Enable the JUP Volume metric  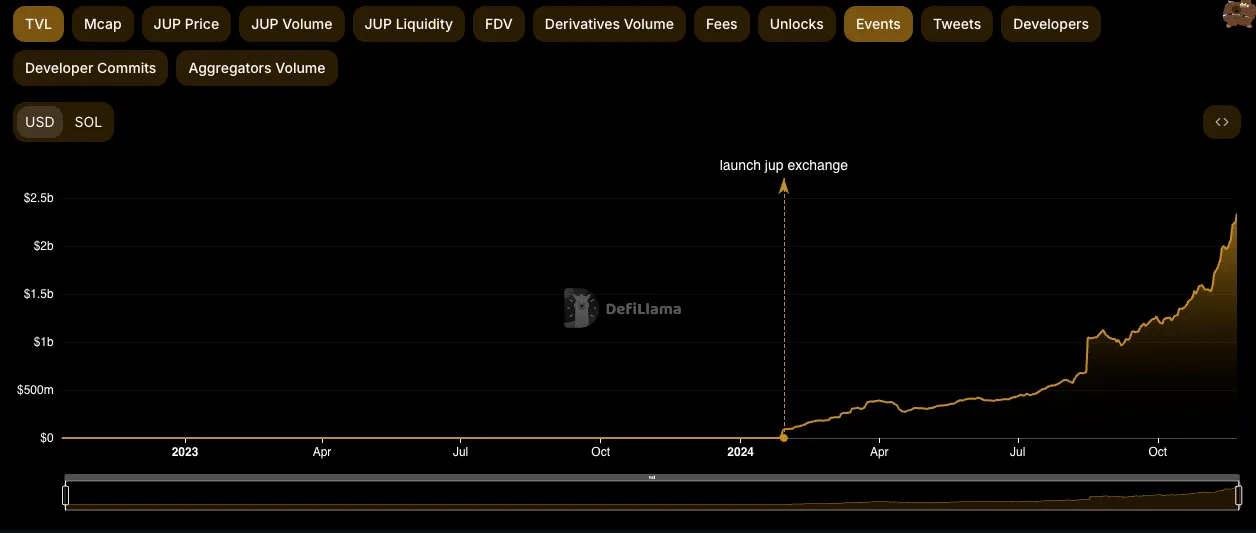tap(292, 24)
